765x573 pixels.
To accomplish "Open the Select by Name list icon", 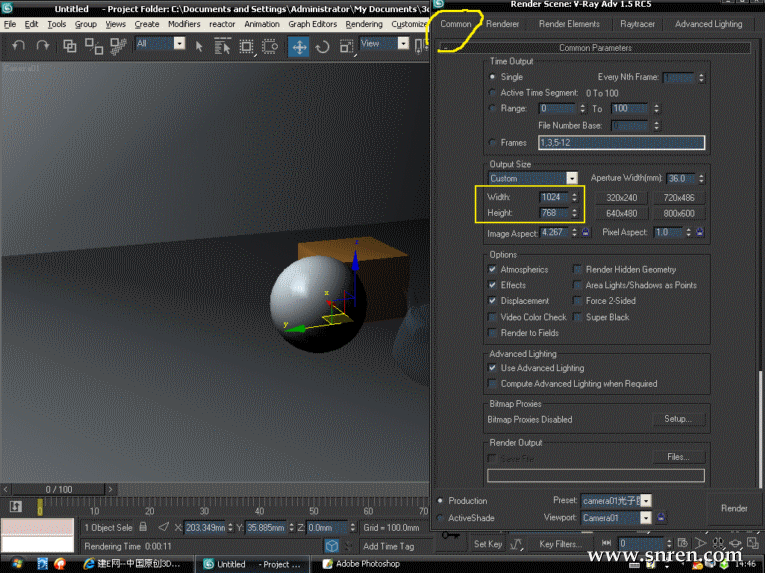I will (223, 46).
